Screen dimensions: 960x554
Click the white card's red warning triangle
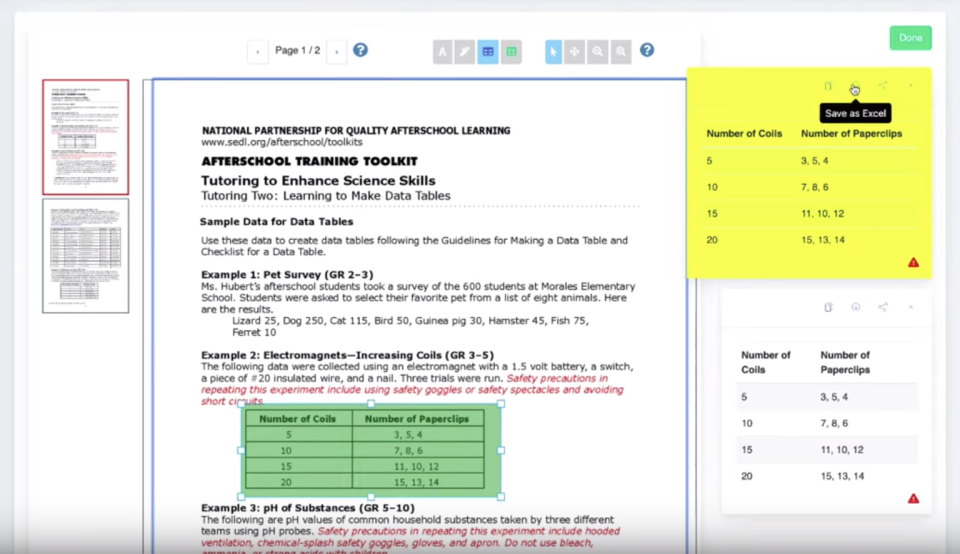tap(913, 499)
